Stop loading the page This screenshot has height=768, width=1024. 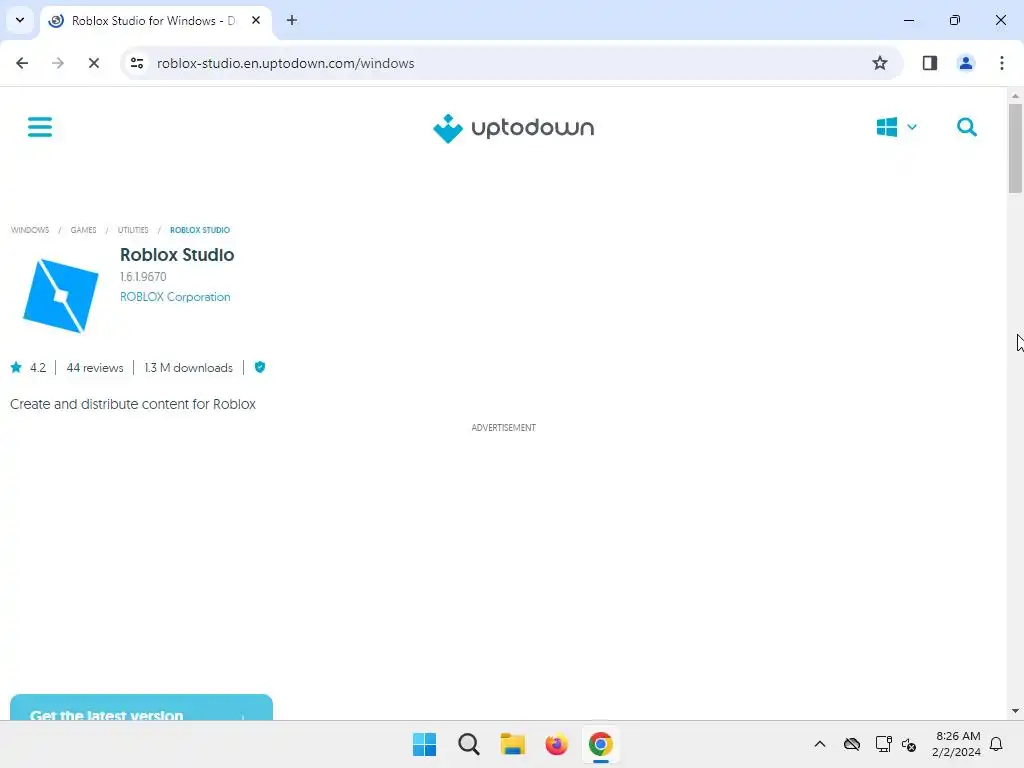click(94, 63)
